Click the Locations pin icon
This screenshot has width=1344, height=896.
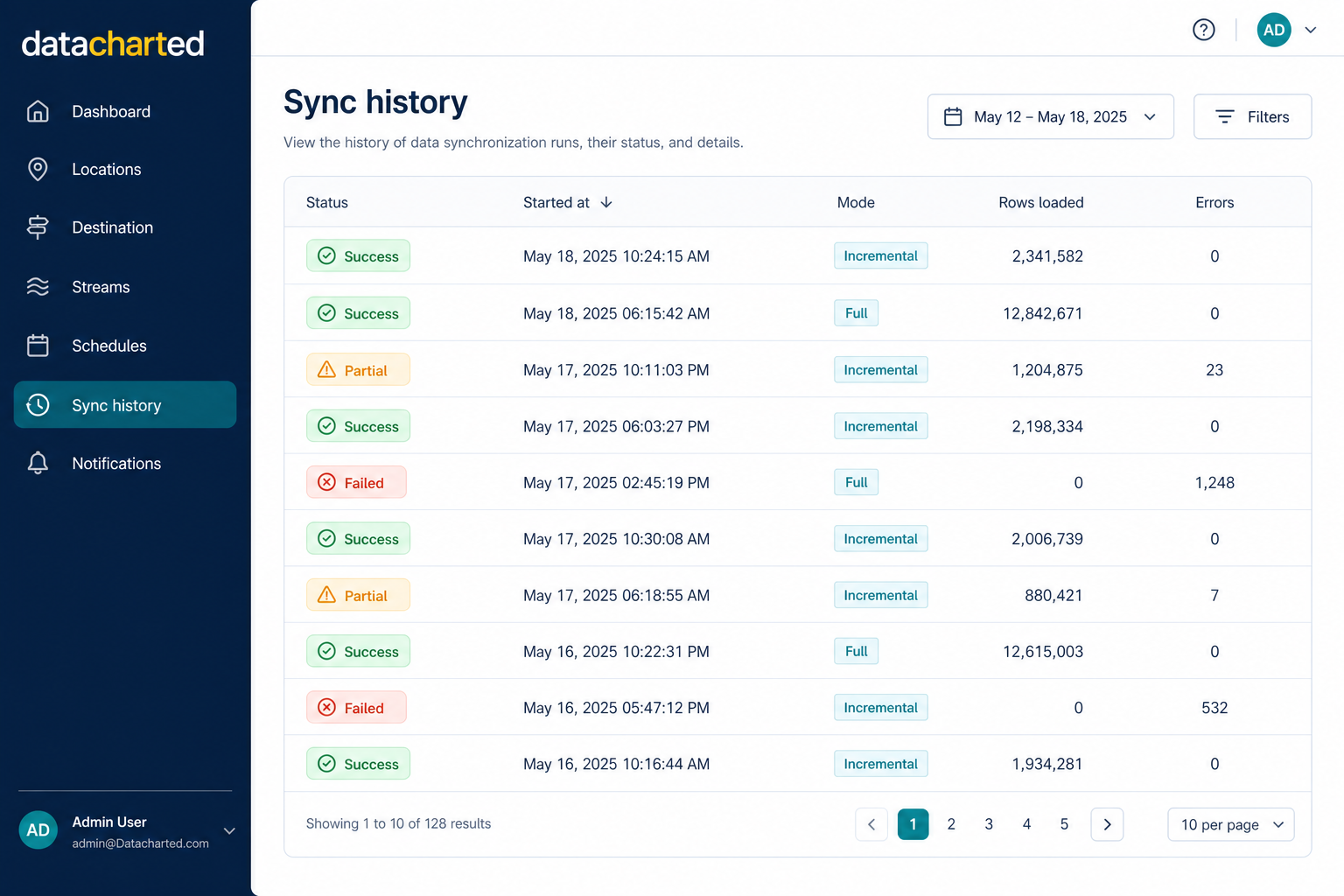38,169
